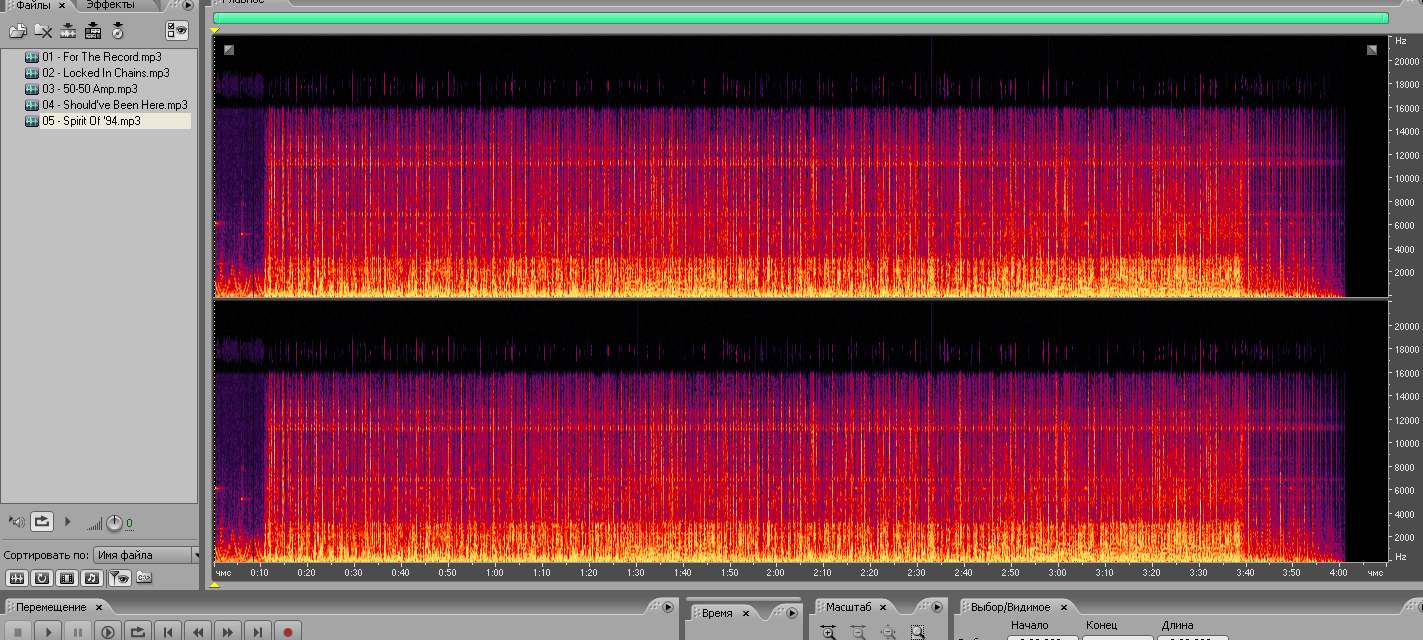
Task: Close the Выбор/Видимое panel
Action: 1064,607
